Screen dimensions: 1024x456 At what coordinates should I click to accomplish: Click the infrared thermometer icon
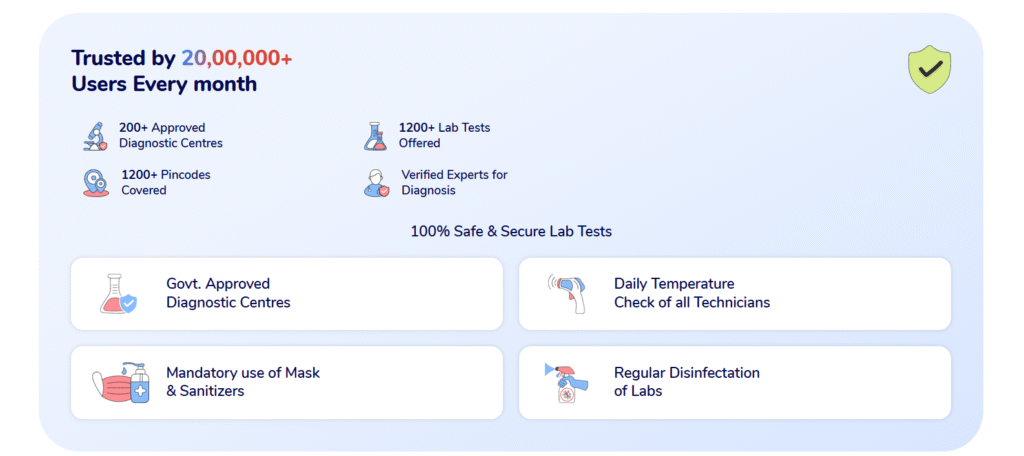(569, 293)
